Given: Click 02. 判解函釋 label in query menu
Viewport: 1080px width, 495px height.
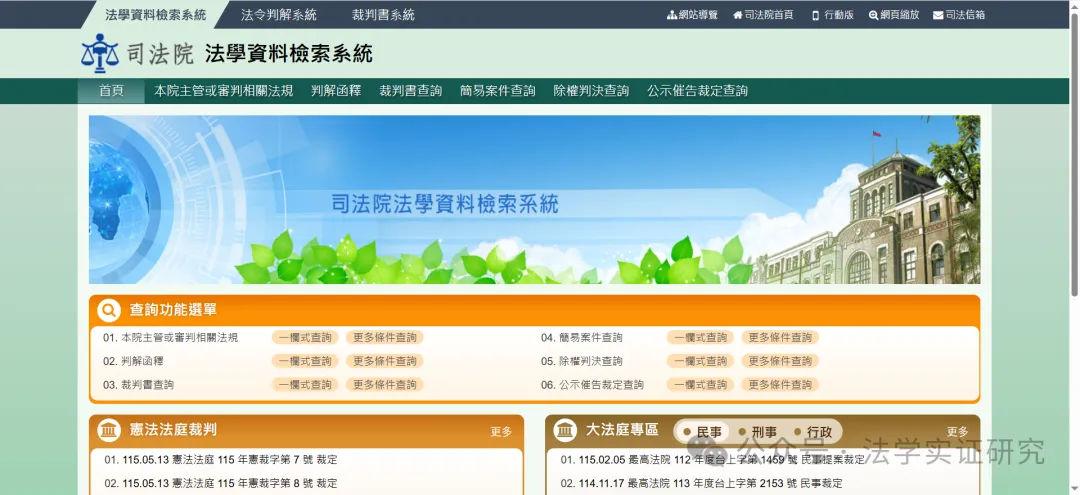Looking at the screenshot, I should pyautogui.click(x=134, y=361).
